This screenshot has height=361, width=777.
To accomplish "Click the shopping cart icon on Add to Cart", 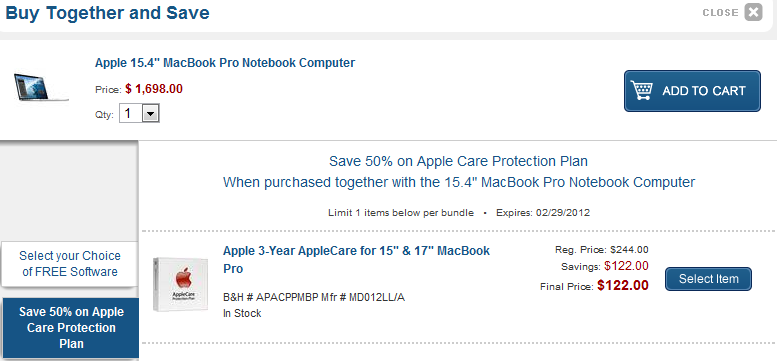I will click(x=642, y=91).
